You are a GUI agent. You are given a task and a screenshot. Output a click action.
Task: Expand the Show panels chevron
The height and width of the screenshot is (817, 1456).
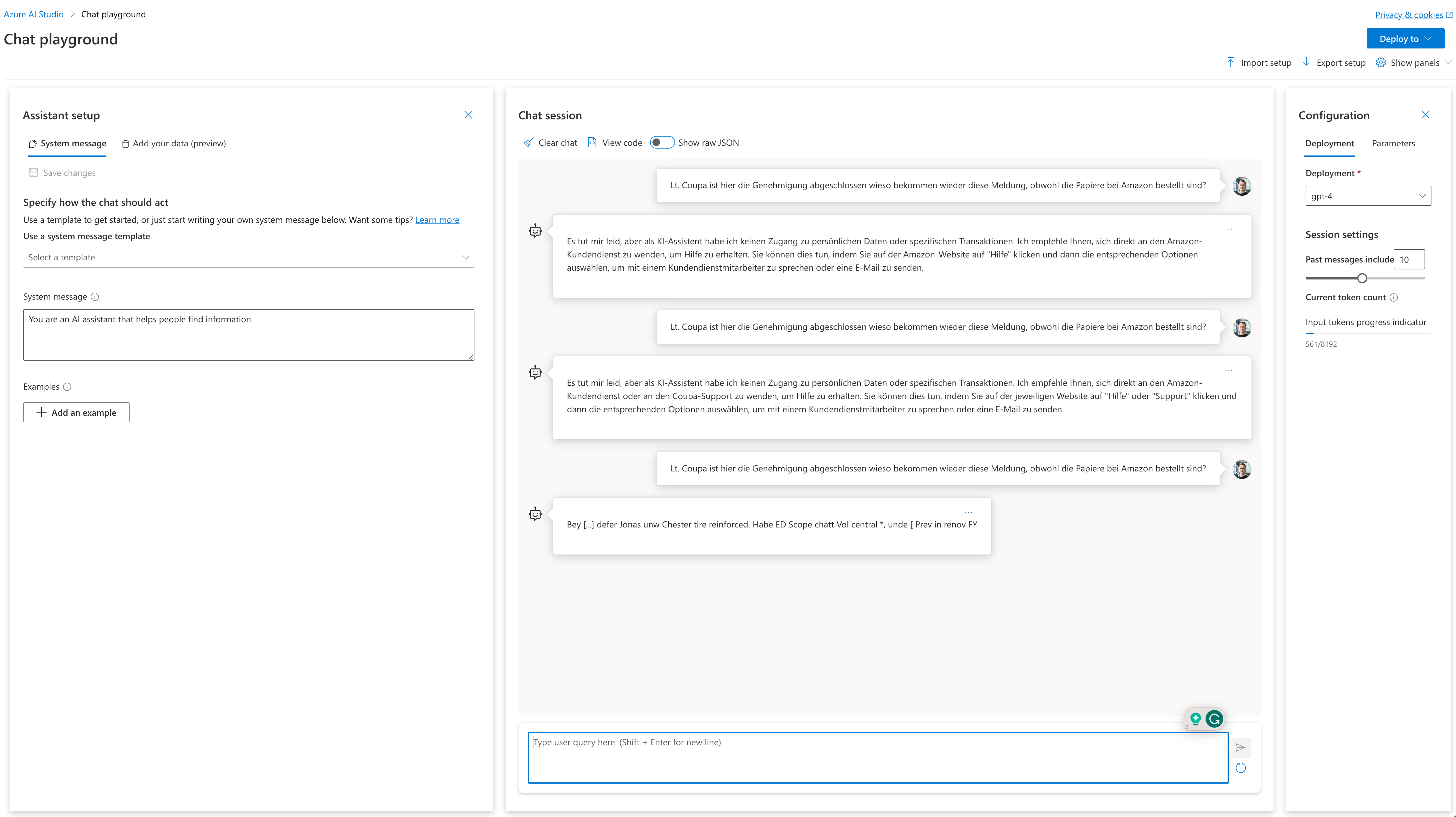tap(1449, 62)
